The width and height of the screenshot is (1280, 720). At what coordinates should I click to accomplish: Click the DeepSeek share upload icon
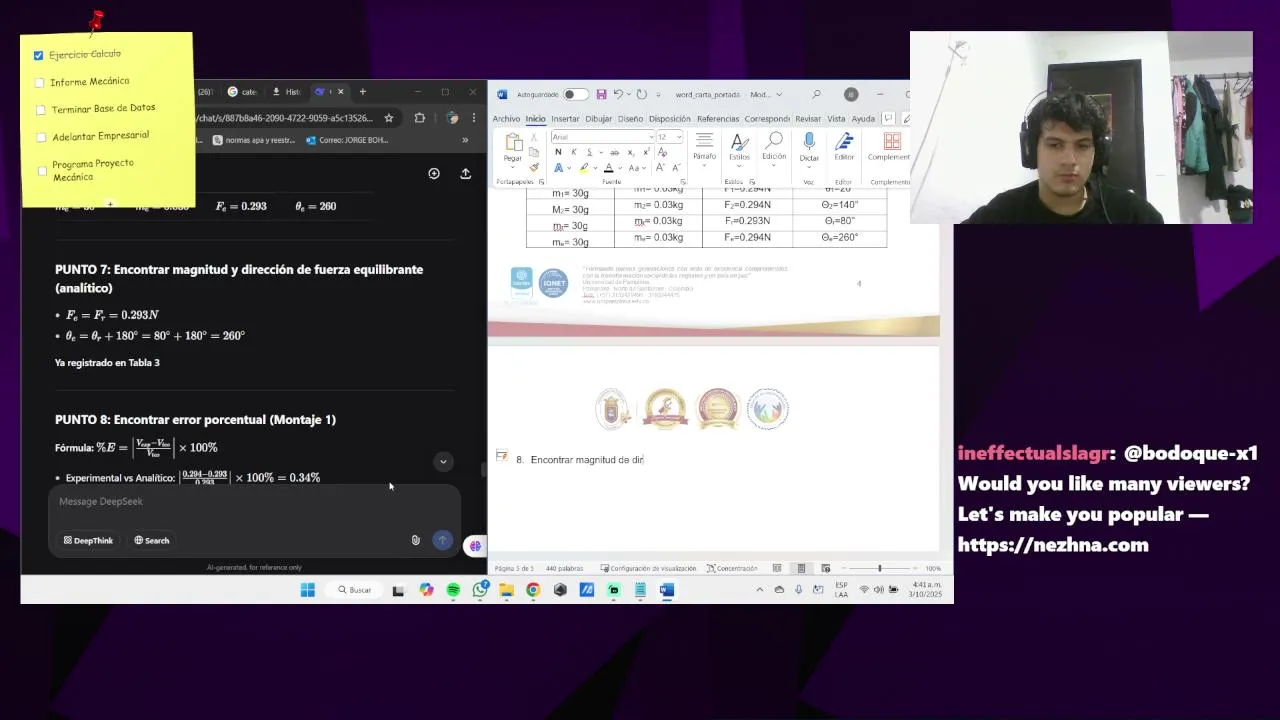(465, 174)
